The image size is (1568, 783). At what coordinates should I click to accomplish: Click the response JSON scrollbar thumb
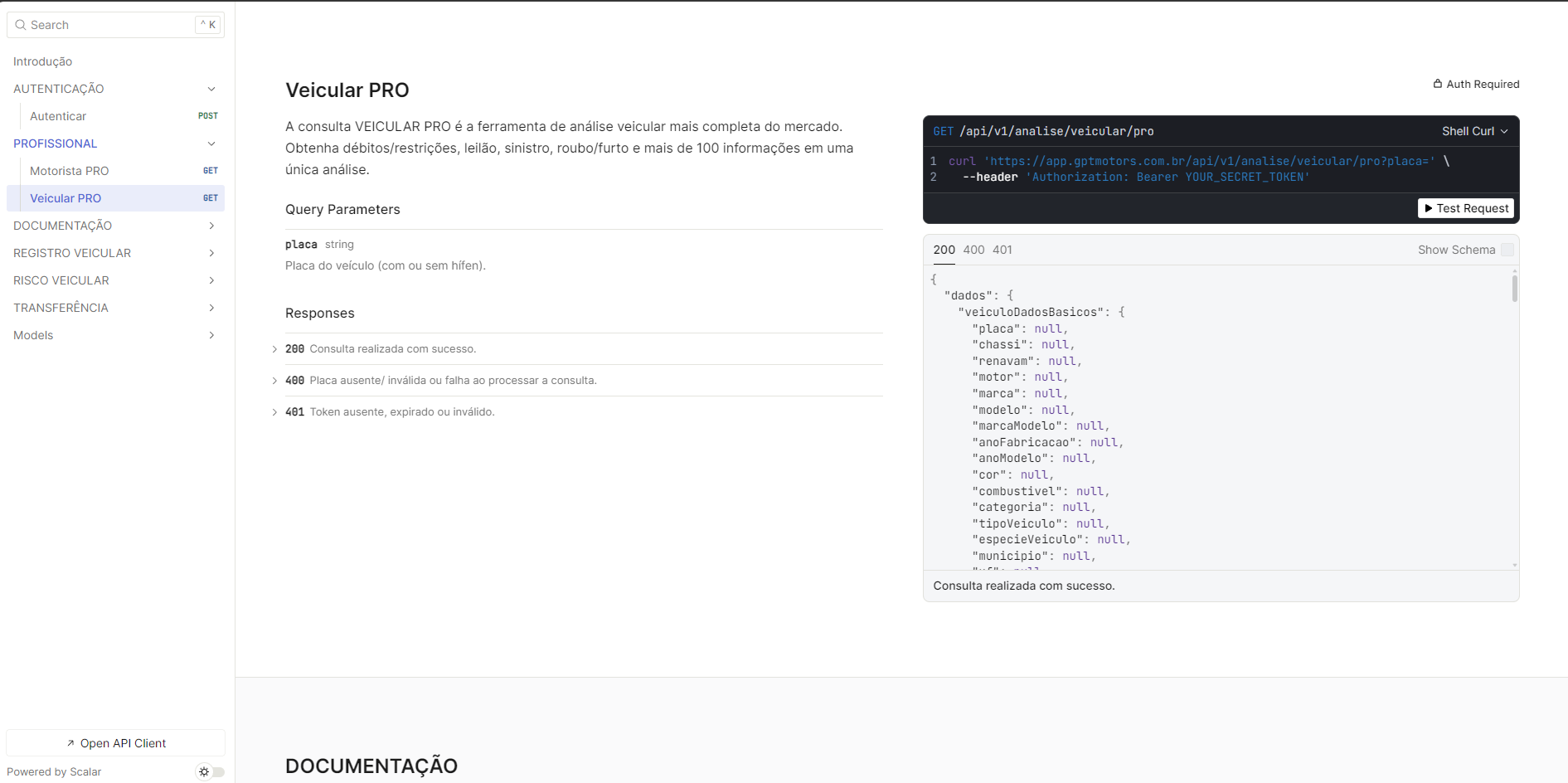(1514, 289)
